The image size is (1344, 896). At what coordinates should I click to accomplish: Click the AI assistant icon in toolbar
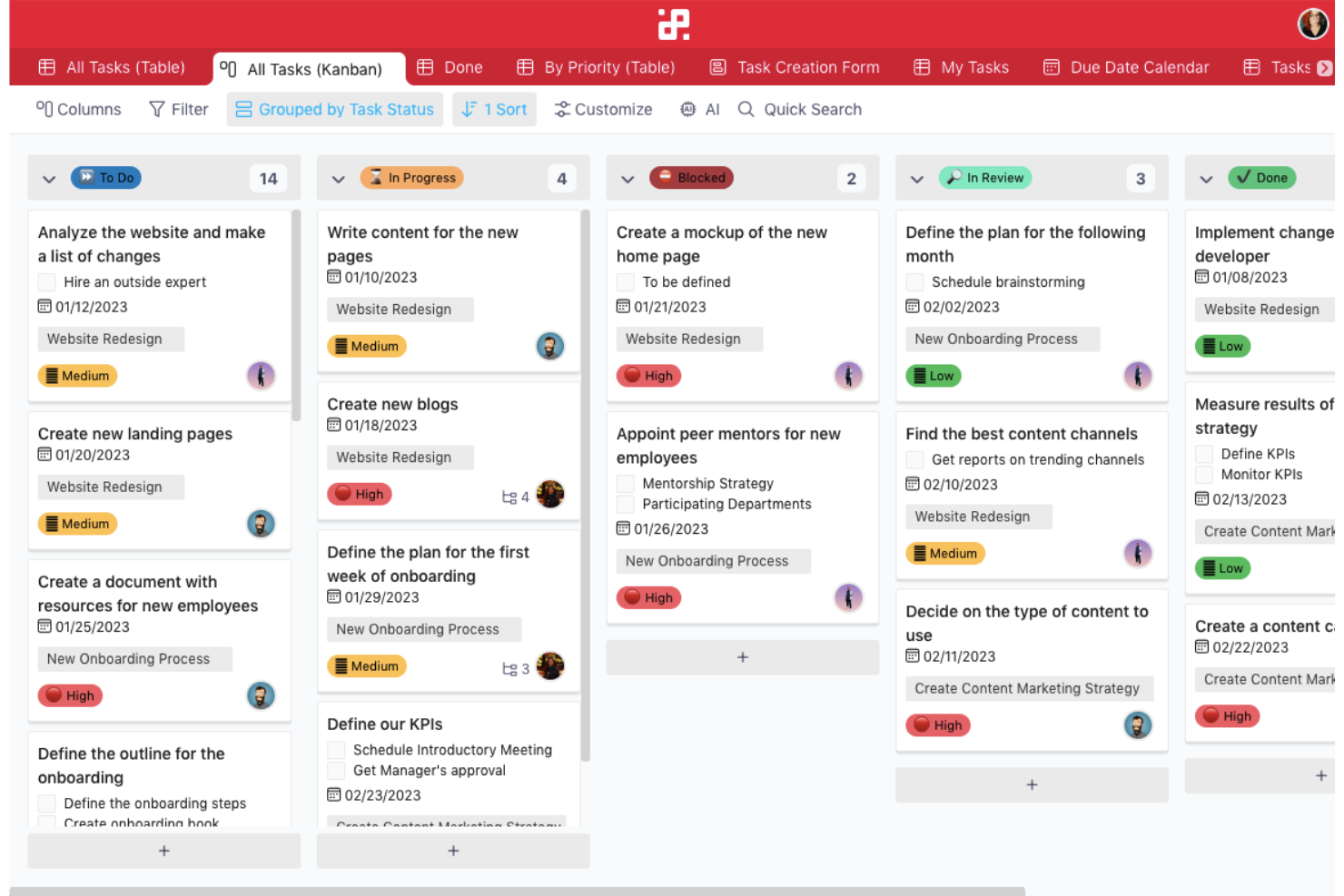(687, 109)
